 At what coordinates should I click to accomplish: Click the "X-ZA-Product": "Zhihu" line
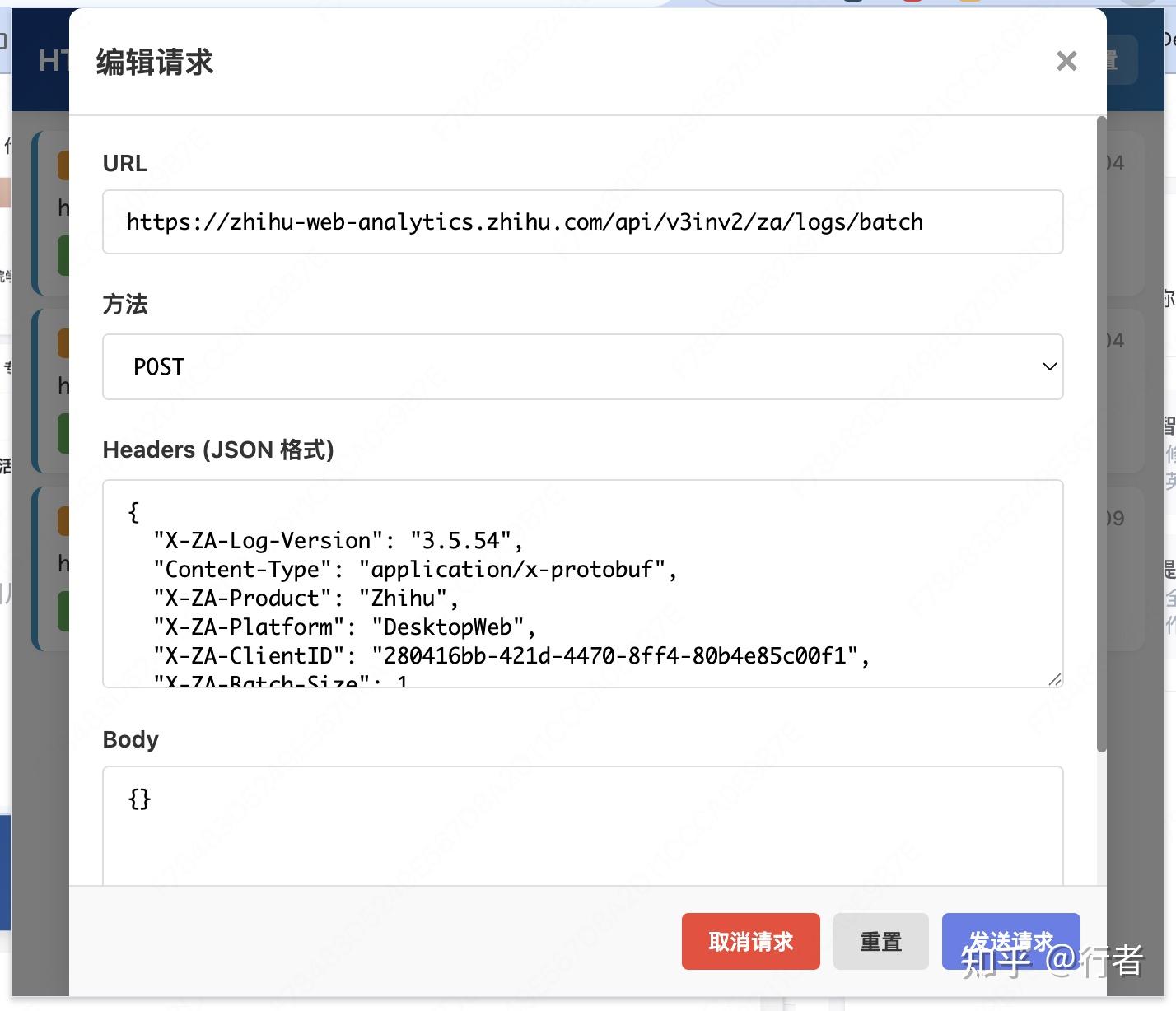click(306, 599)
